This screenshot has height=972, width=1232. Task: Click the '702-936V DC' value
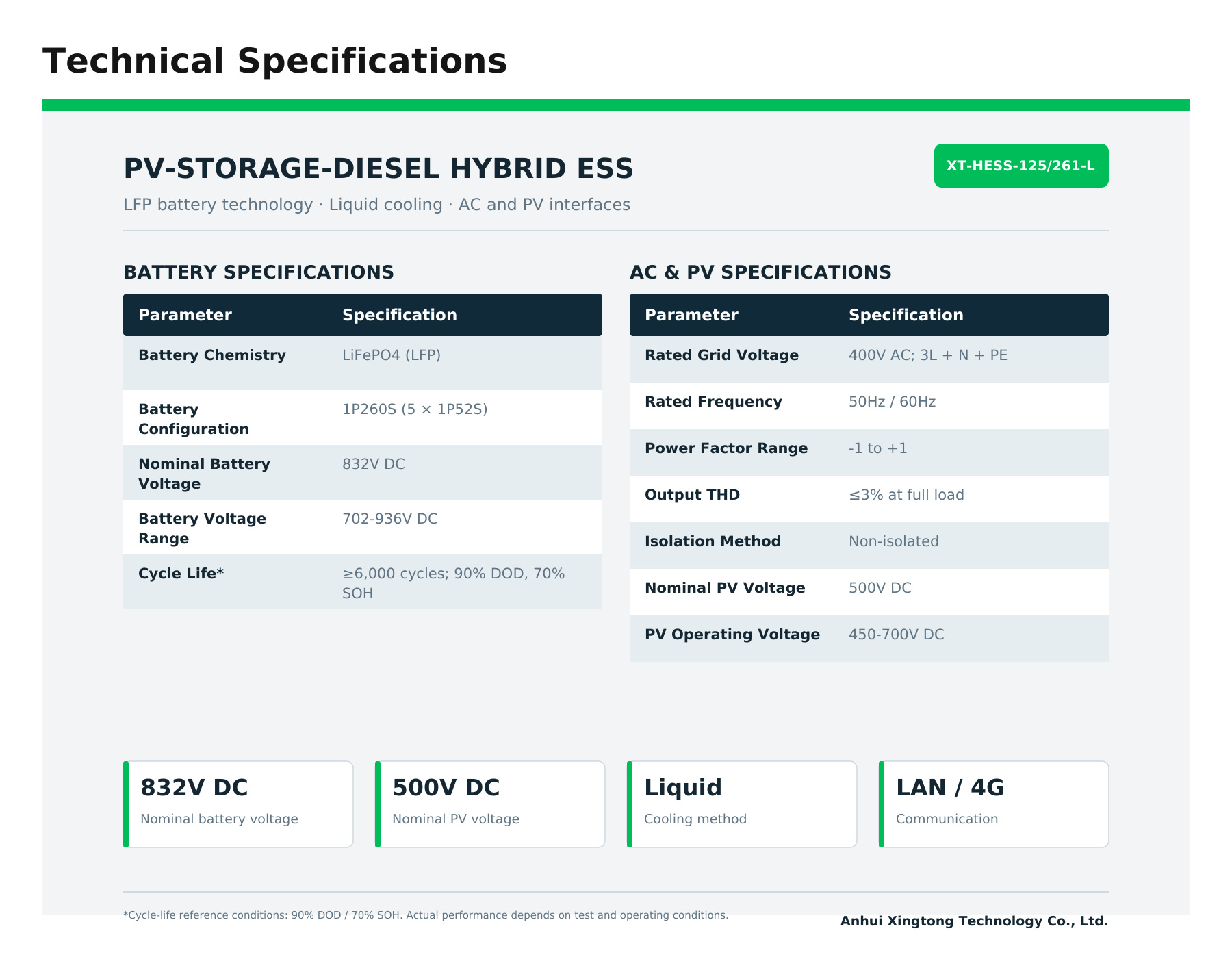click(x=390, y=519)
